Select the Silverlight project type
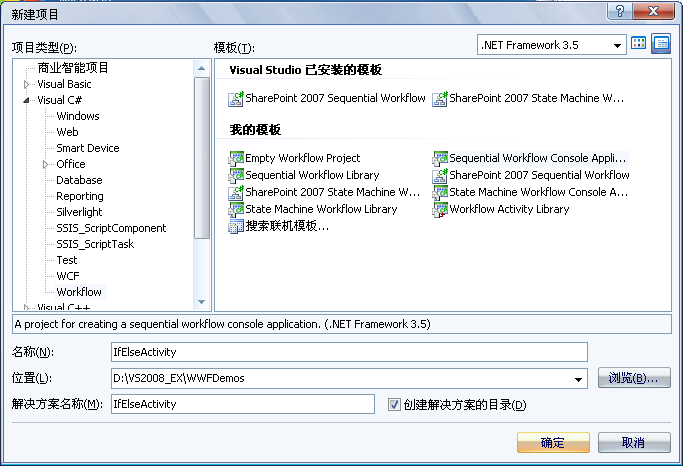This screenshot has width=683, height=466. click(x=79, y=212)
